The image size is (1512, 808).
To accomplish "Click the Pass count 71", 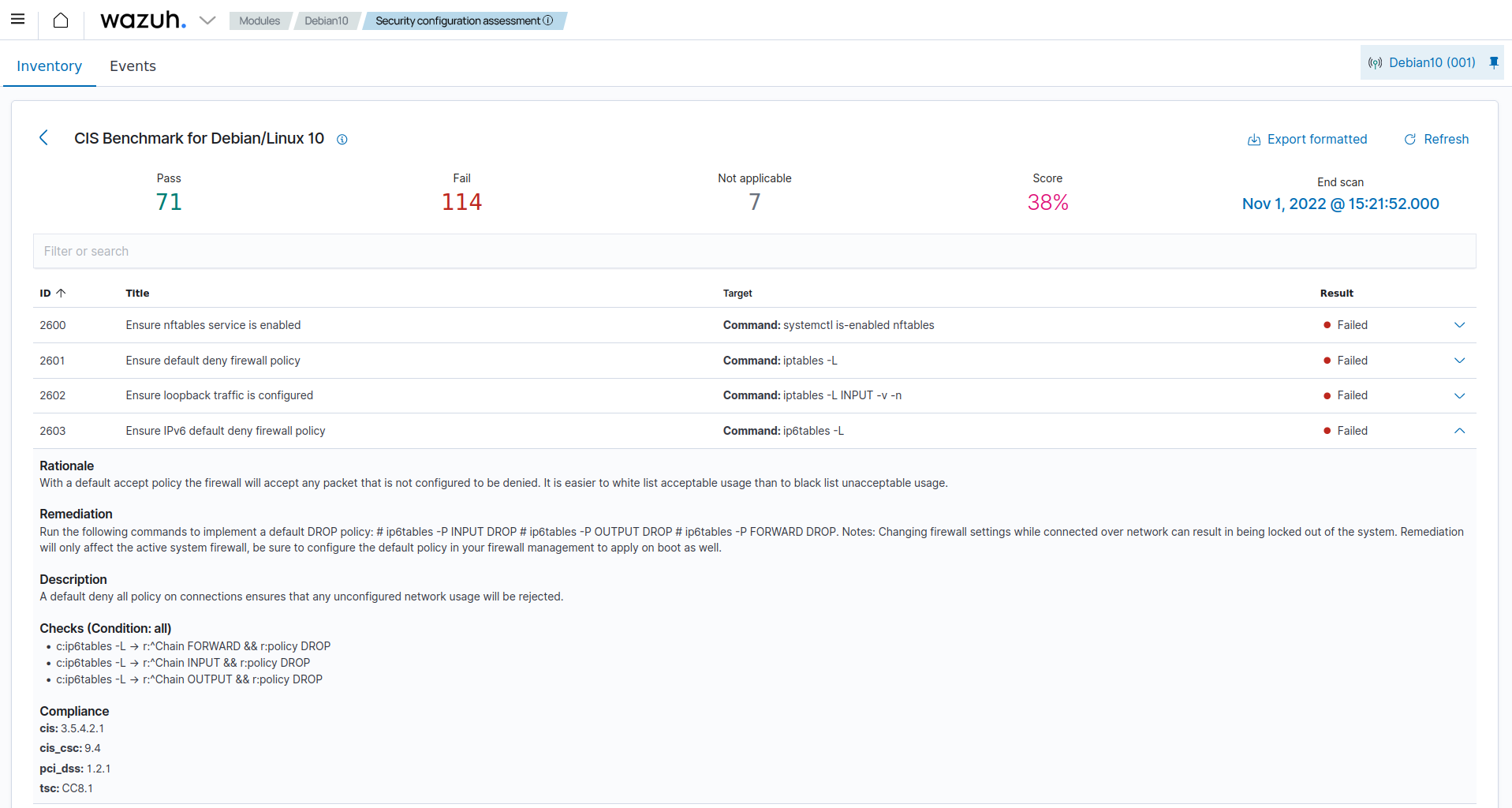I will (x=169, y=202).
